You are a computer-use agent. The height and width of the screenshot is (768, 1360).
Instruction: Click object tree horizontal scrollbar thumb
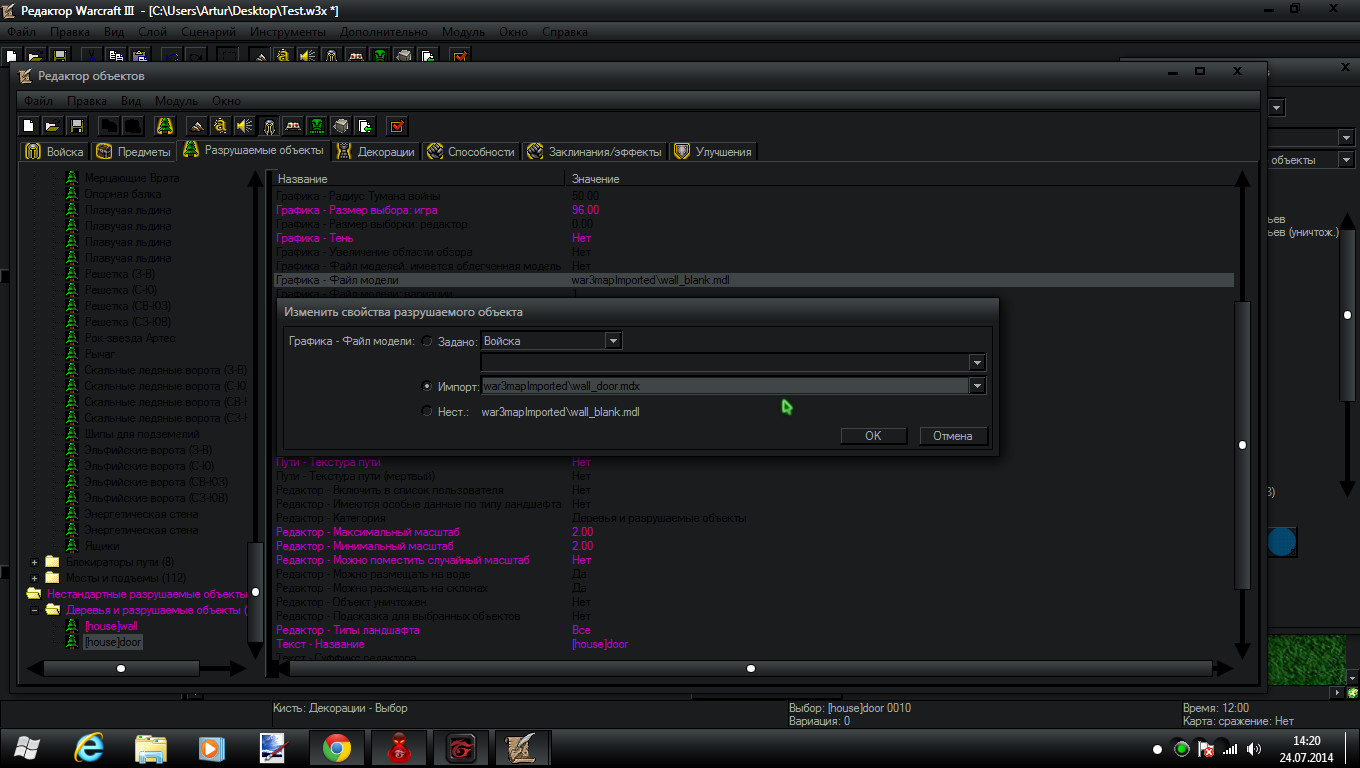coord(121,668)
